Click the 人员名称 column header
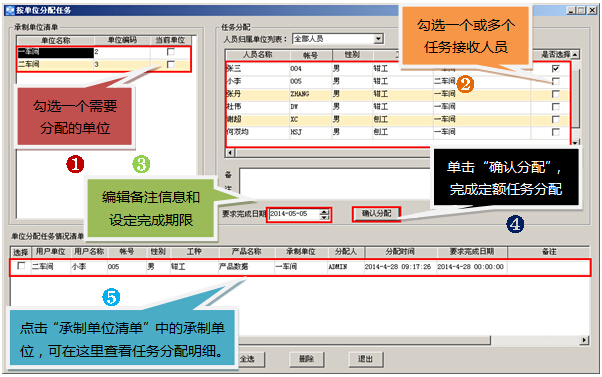 pos(258,55)
